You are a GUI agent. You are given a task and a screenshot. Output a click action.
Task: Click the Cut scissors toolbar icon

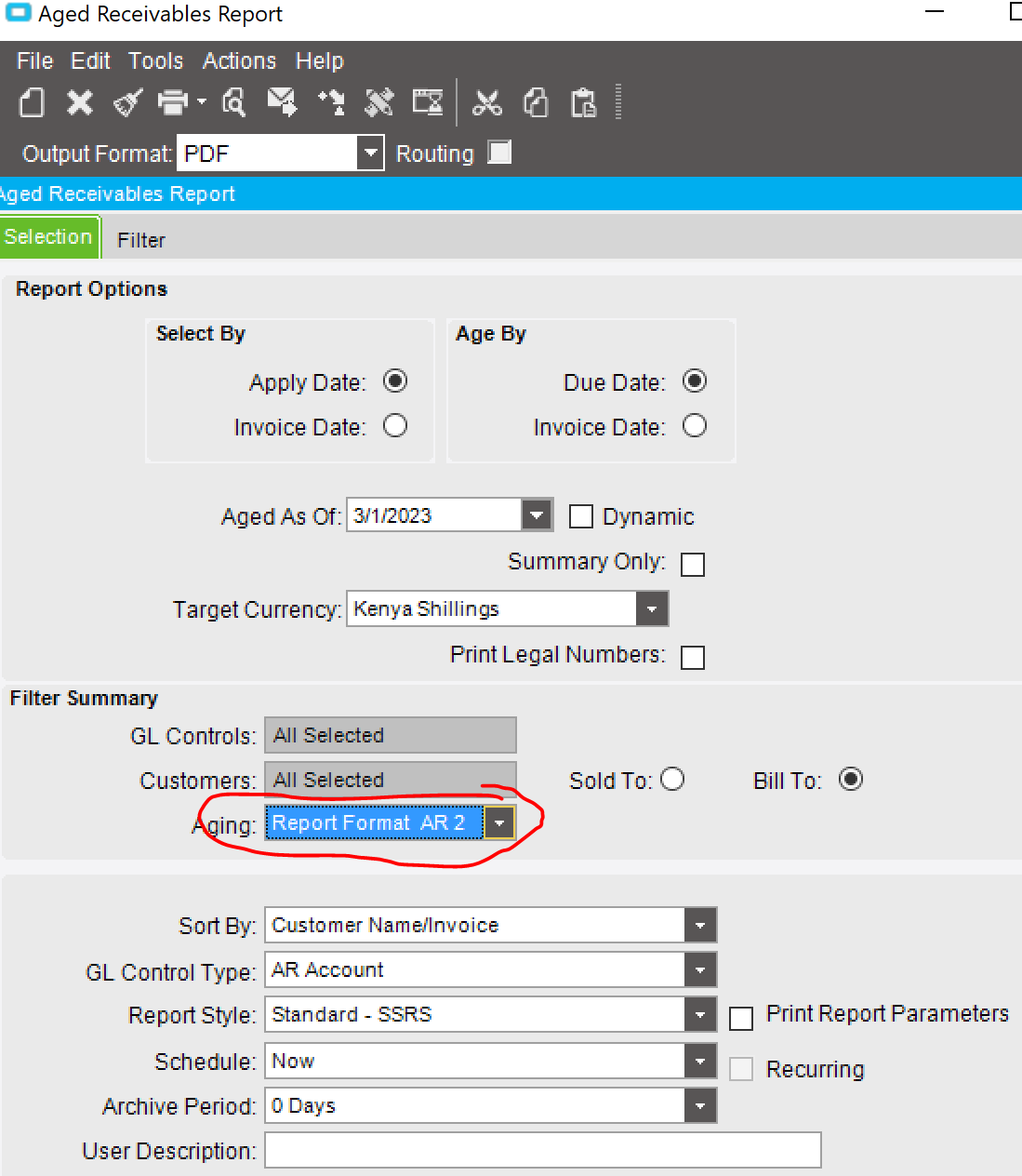tap(487, 102)
